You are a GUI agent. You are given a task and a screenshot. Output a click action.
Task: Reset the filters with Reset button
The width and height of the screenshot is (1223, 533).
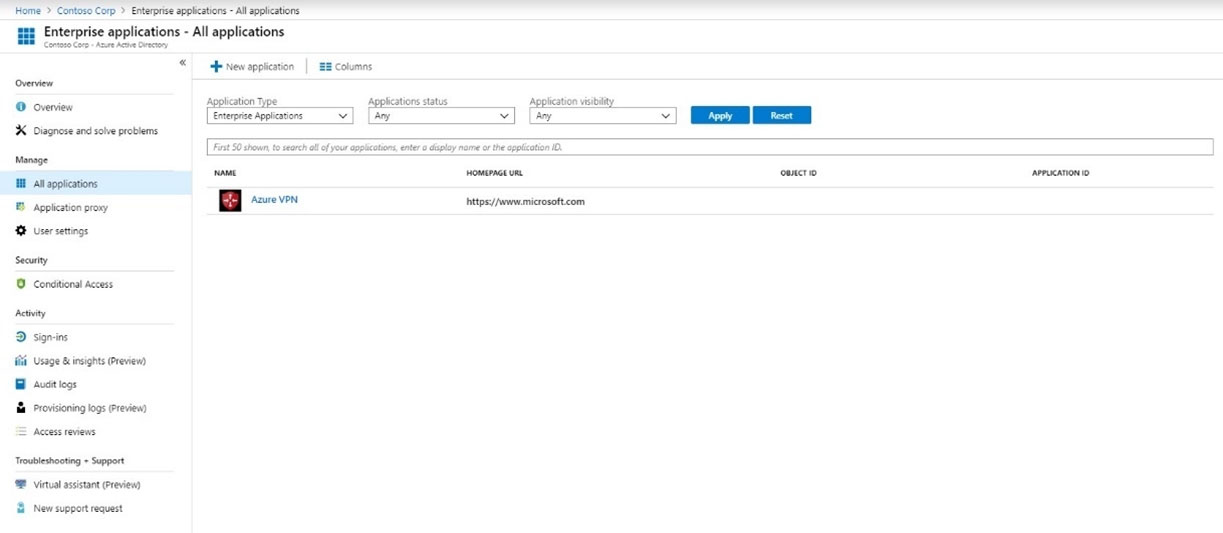pyautogui.click(x=781, y=116)
